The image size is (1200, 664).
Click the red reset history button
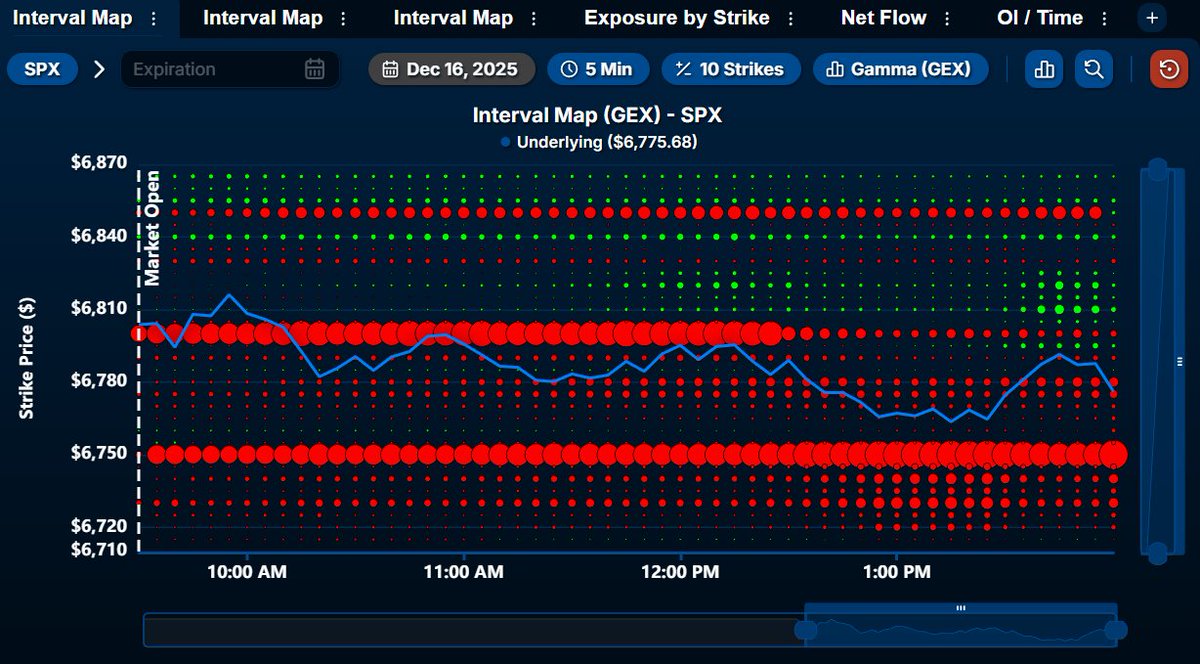(x=1169, y=69)
